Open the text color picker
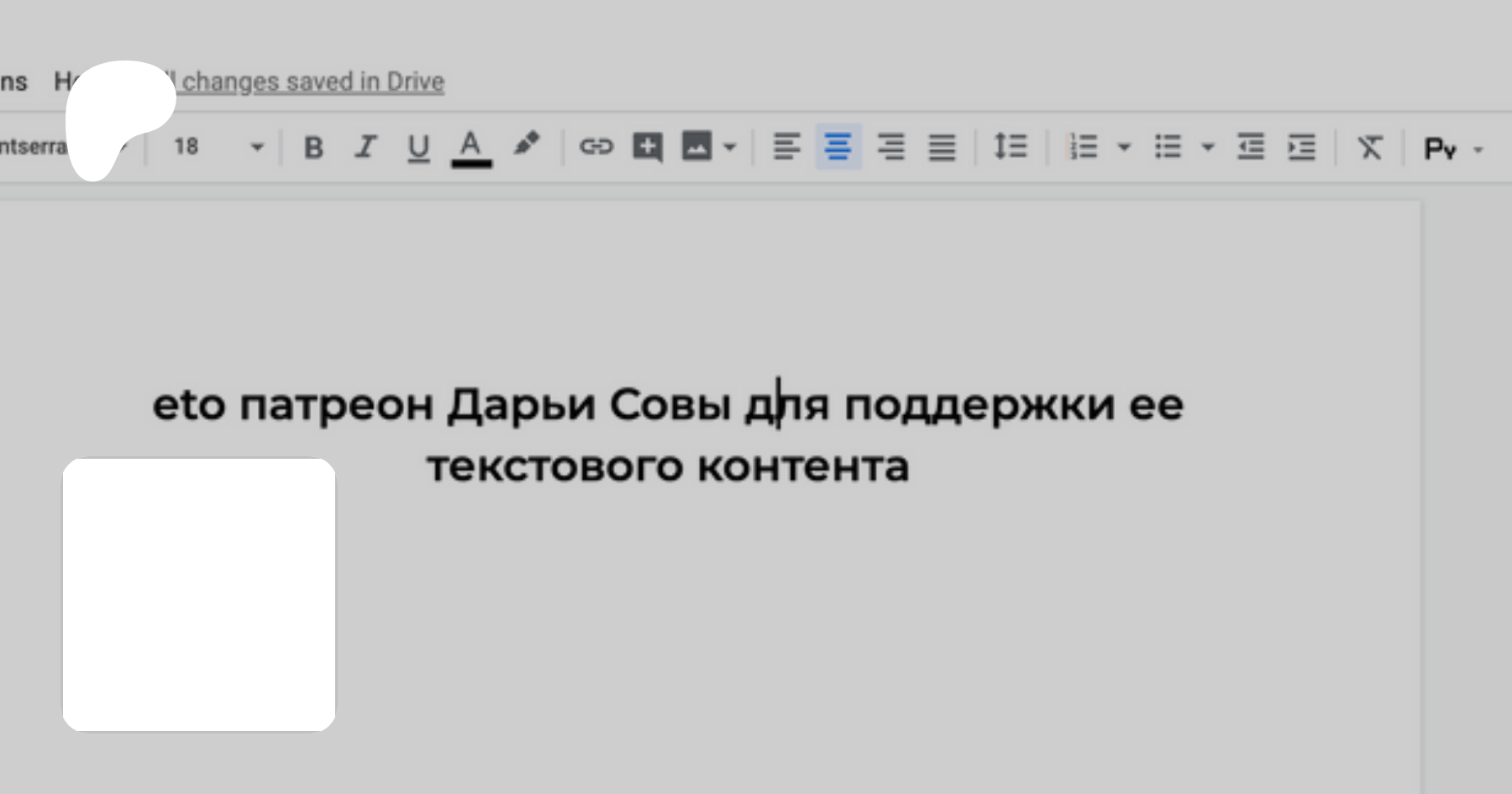The height and width of the screenshot is (794, 1512). [x=471, y=149]
